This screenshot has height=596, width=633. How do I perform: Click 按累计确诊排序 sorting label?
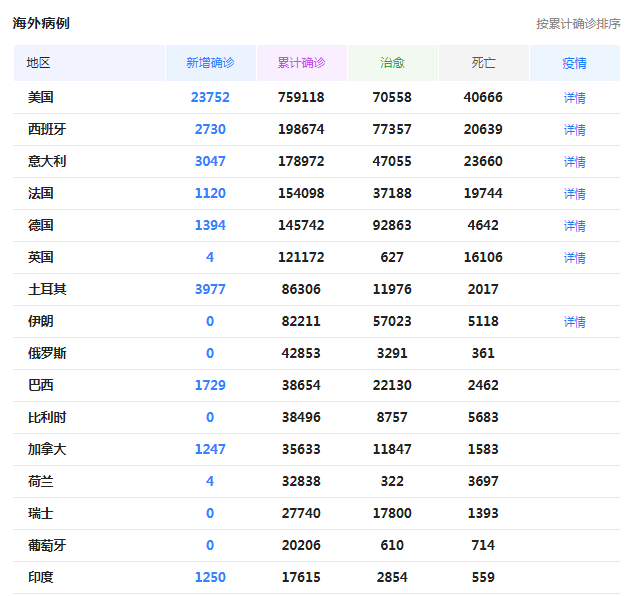tap(578, 24)
